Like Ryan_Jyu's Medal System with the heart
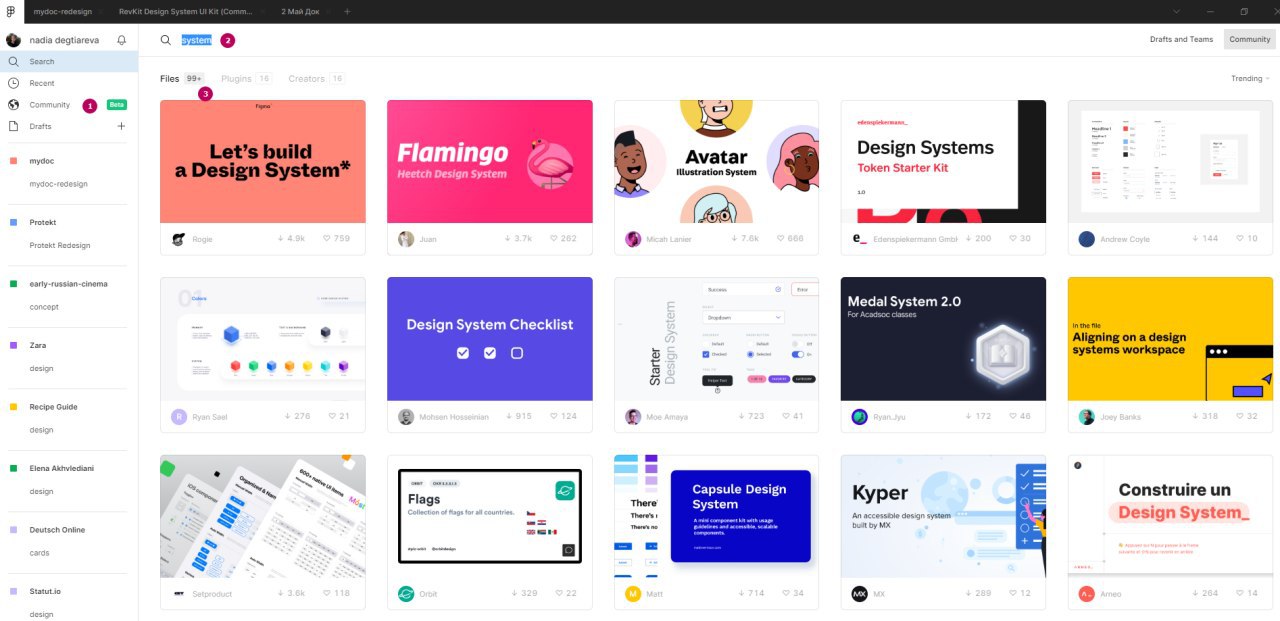Viewport: 1280px width, 621px height. click(1012, 417)
